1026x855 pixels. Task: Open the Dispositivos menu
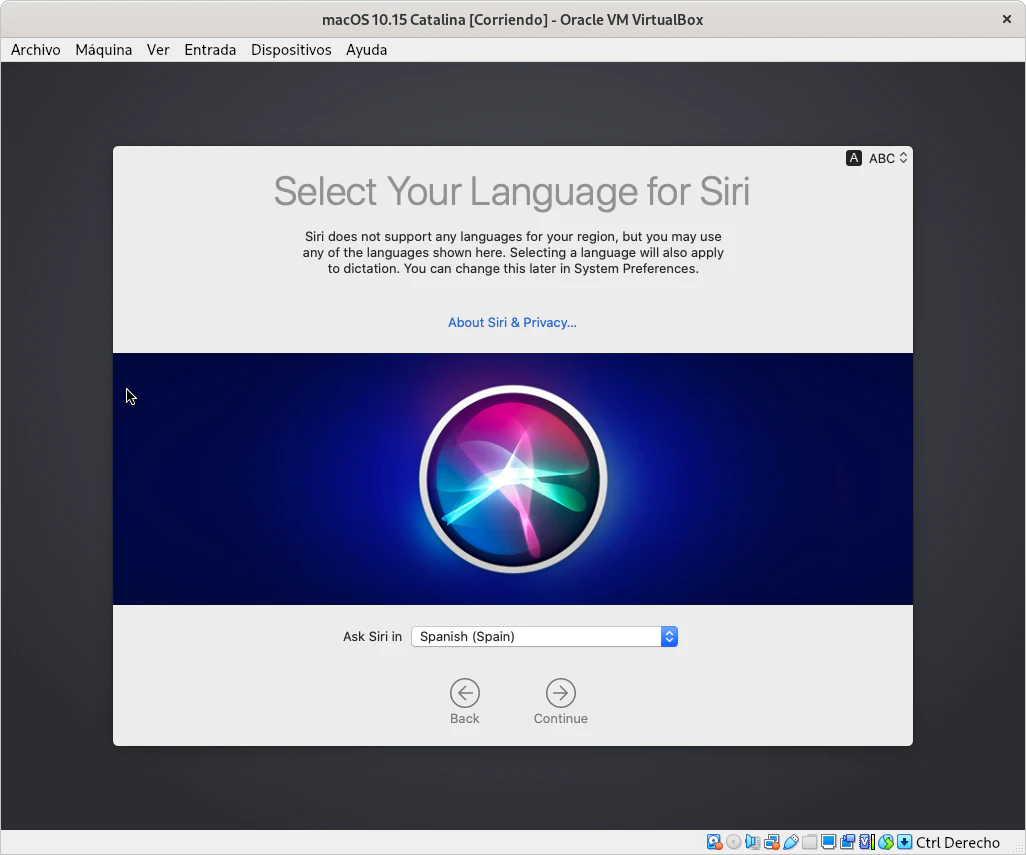[291, 50]
